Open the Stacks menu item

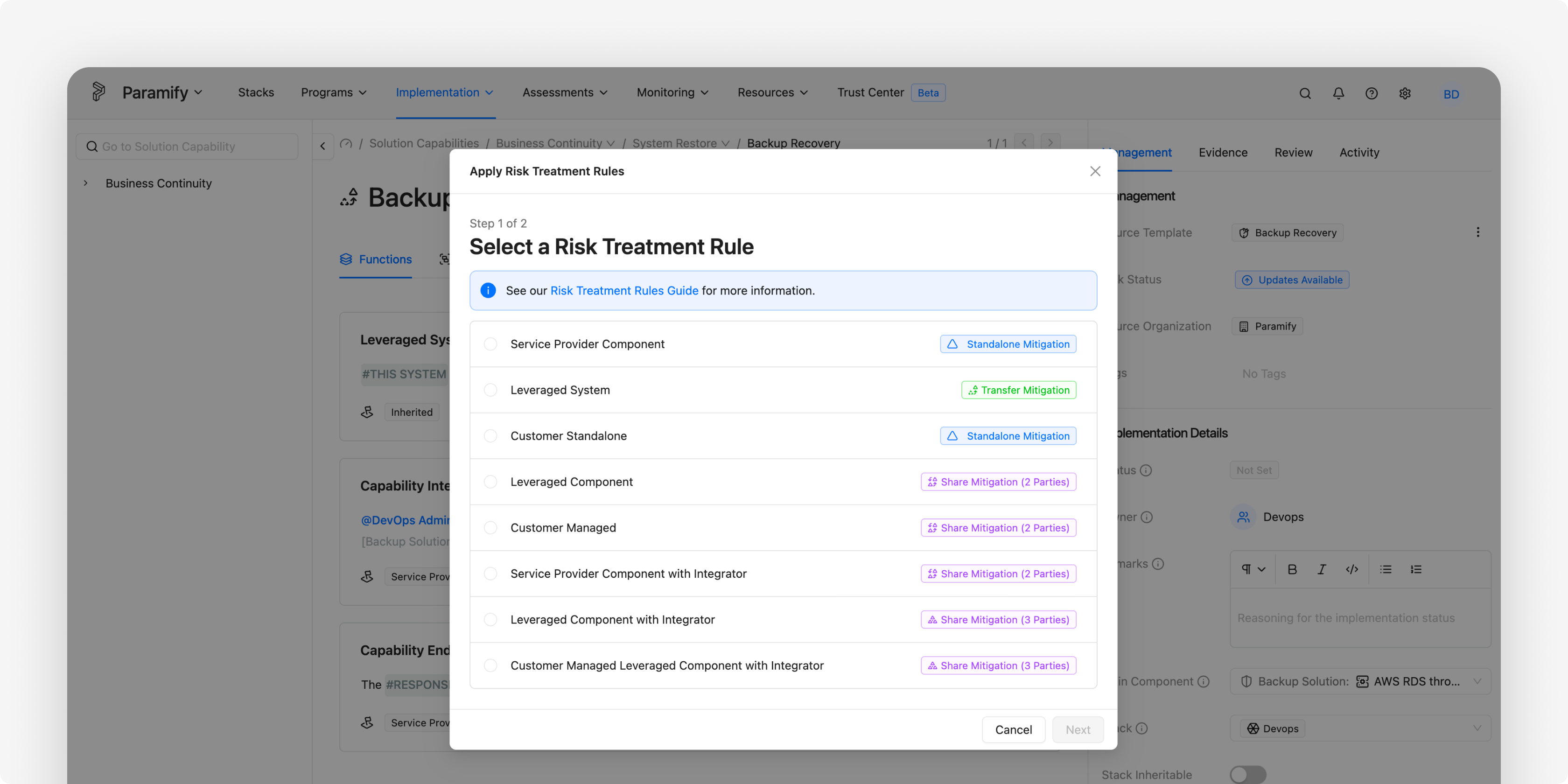pyautogui.click(x=256, y=92)
